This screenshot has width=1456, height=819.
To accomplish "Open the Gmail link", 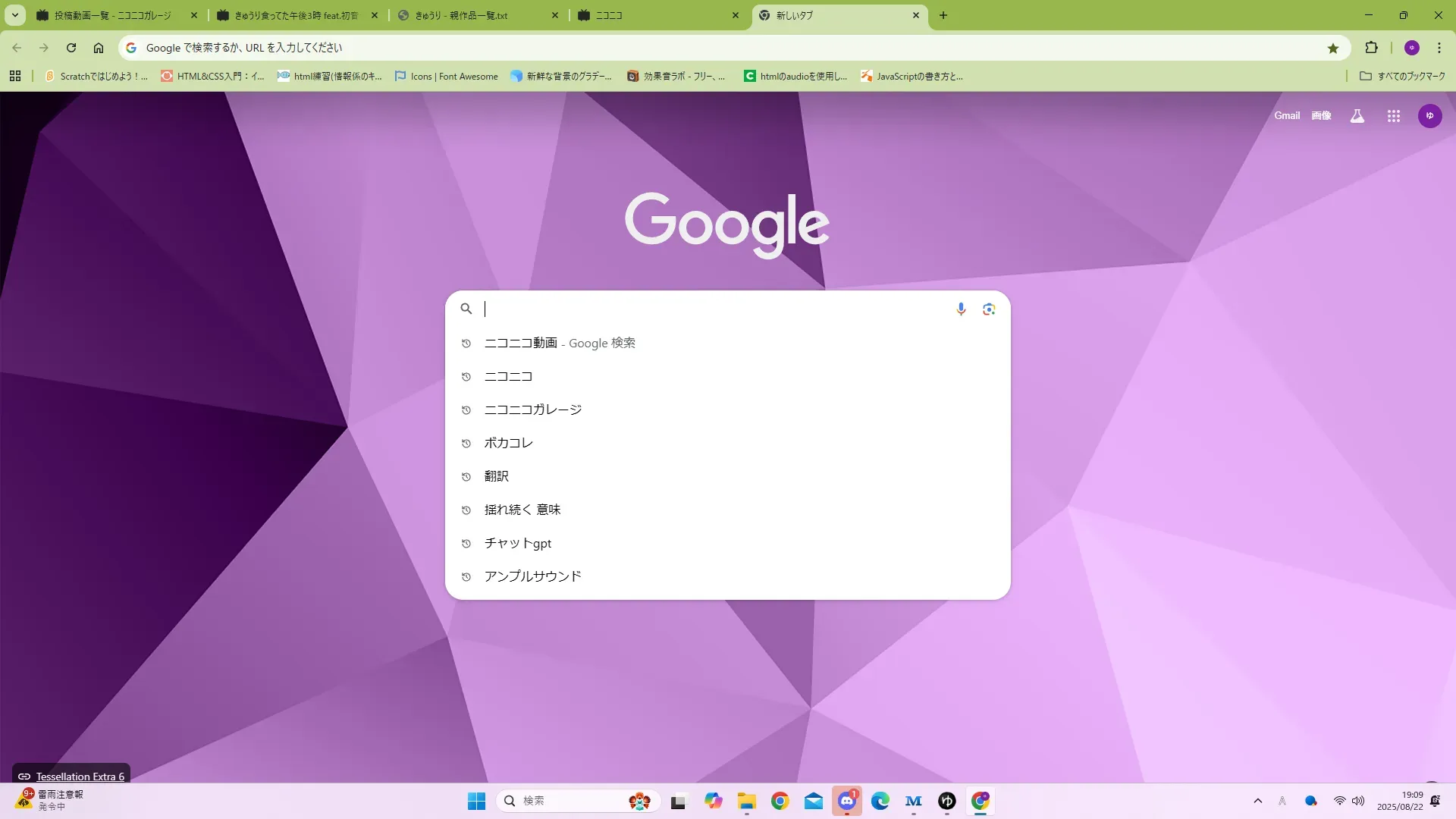I will pyautogui.click(x=1286, y=116).
